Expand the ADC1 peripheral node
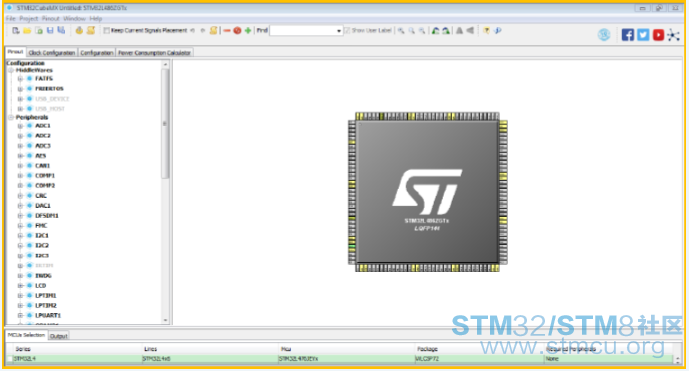Screen dimensions: 689x371 point(20,126)
